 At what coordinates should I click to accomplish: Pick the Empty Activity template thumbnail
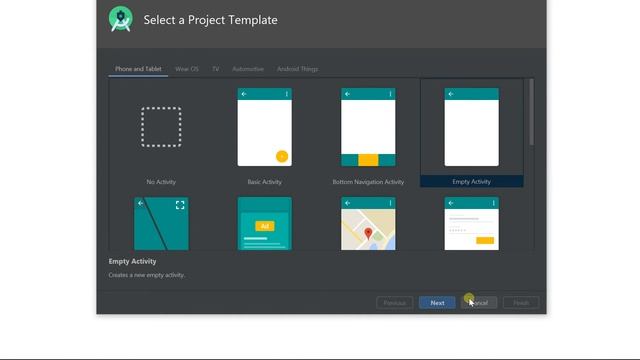point(471,127)
